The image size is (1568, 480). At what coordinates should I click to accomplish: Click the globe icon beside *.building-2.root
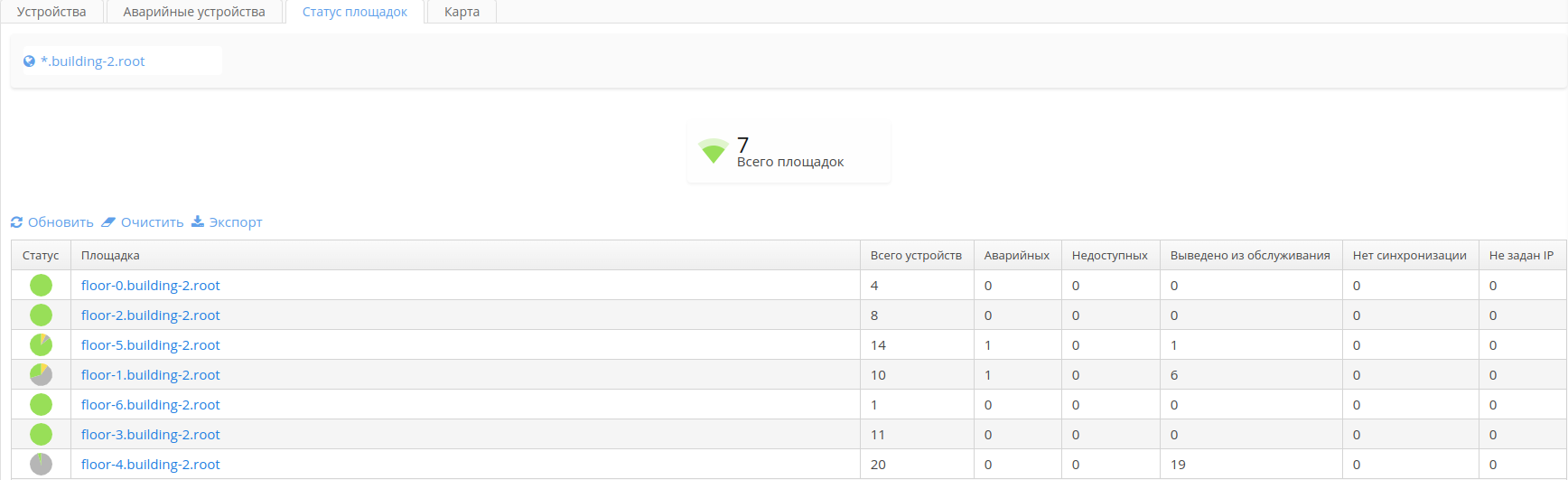(x=29, y=61)
